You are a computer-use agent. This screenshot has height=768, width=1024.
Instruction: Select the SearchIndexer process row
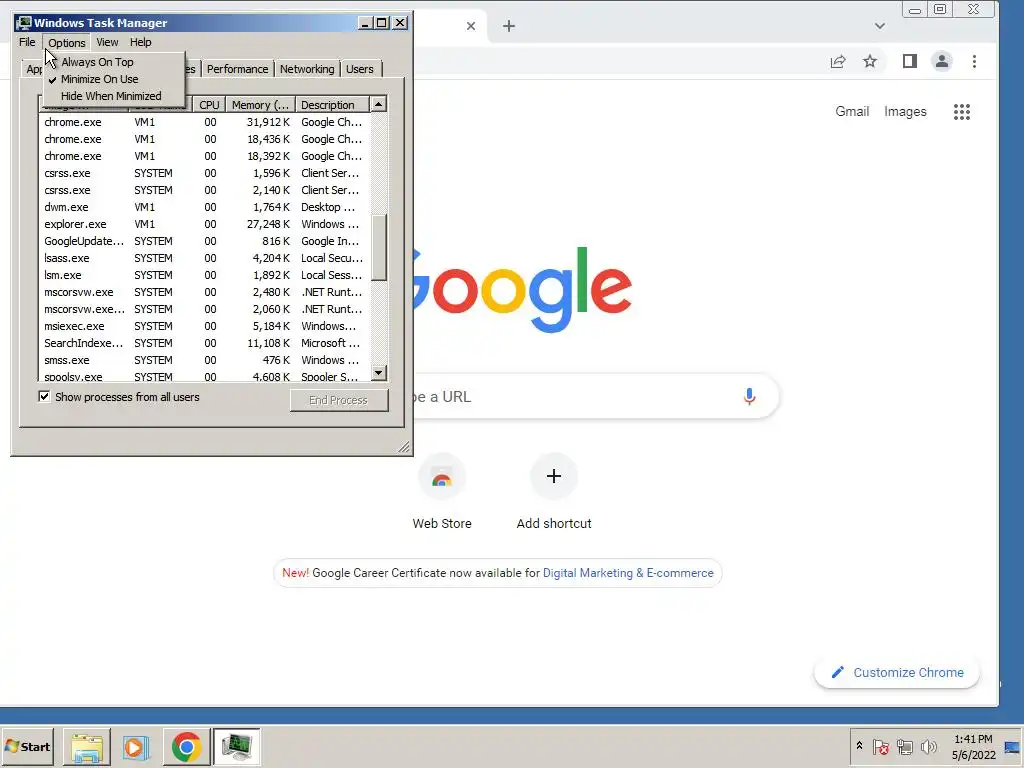[204, 343]
